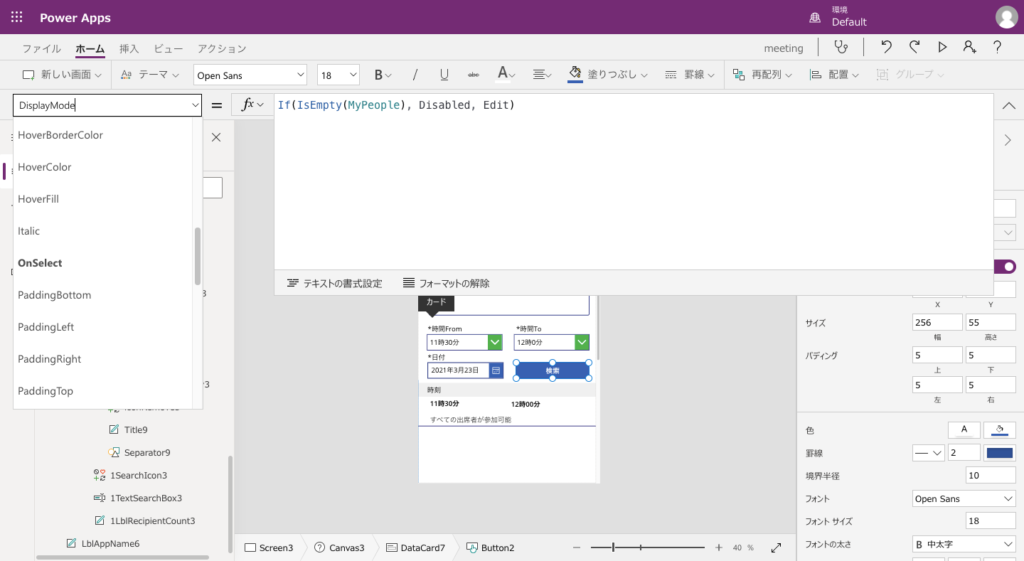Open font color picker
Image resolution: width=1024 pixels, height=561 pixels.
pyautogui.click(x=505, y=74)
